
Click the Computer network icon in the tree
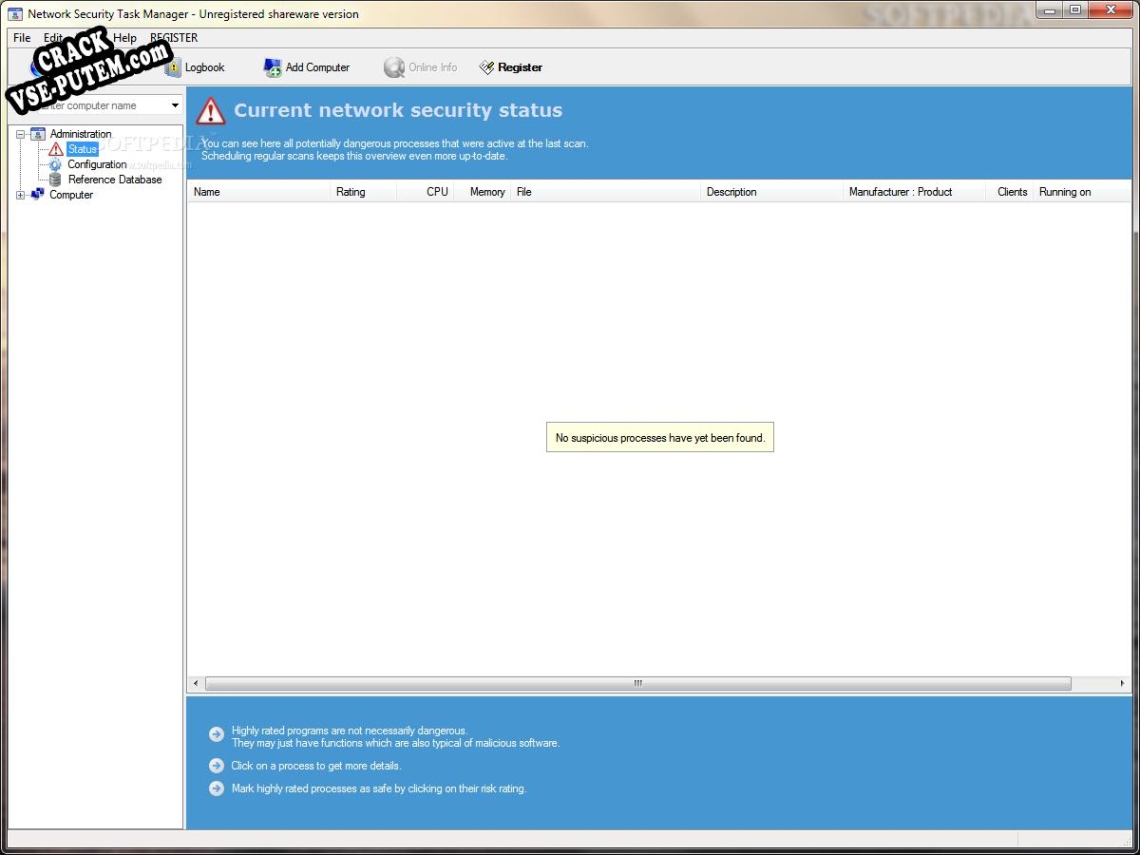point(38,195)
